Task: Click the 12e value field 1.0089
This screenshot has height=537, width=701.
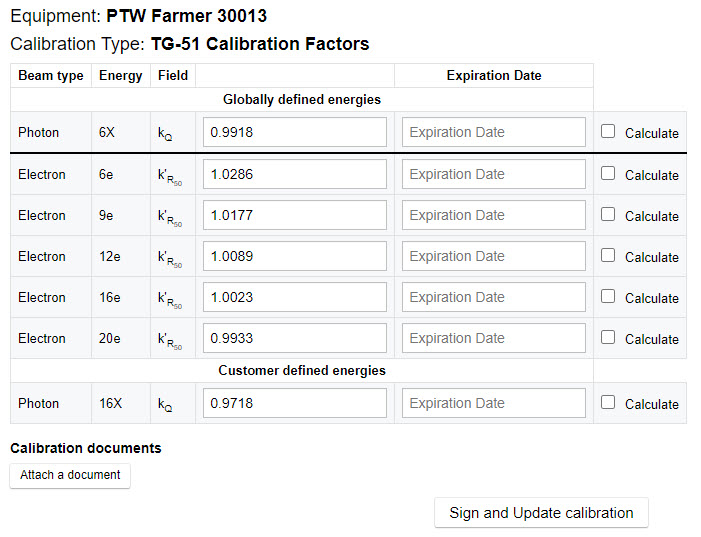Action: [295, 256]
